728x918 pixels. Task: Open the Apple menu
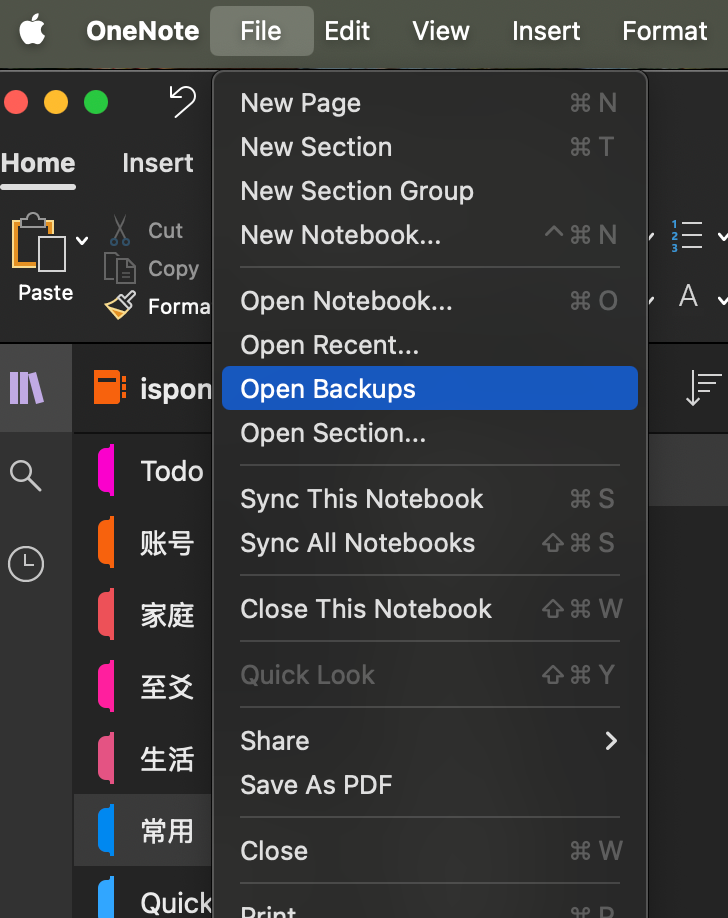click(x=33, y=31)
